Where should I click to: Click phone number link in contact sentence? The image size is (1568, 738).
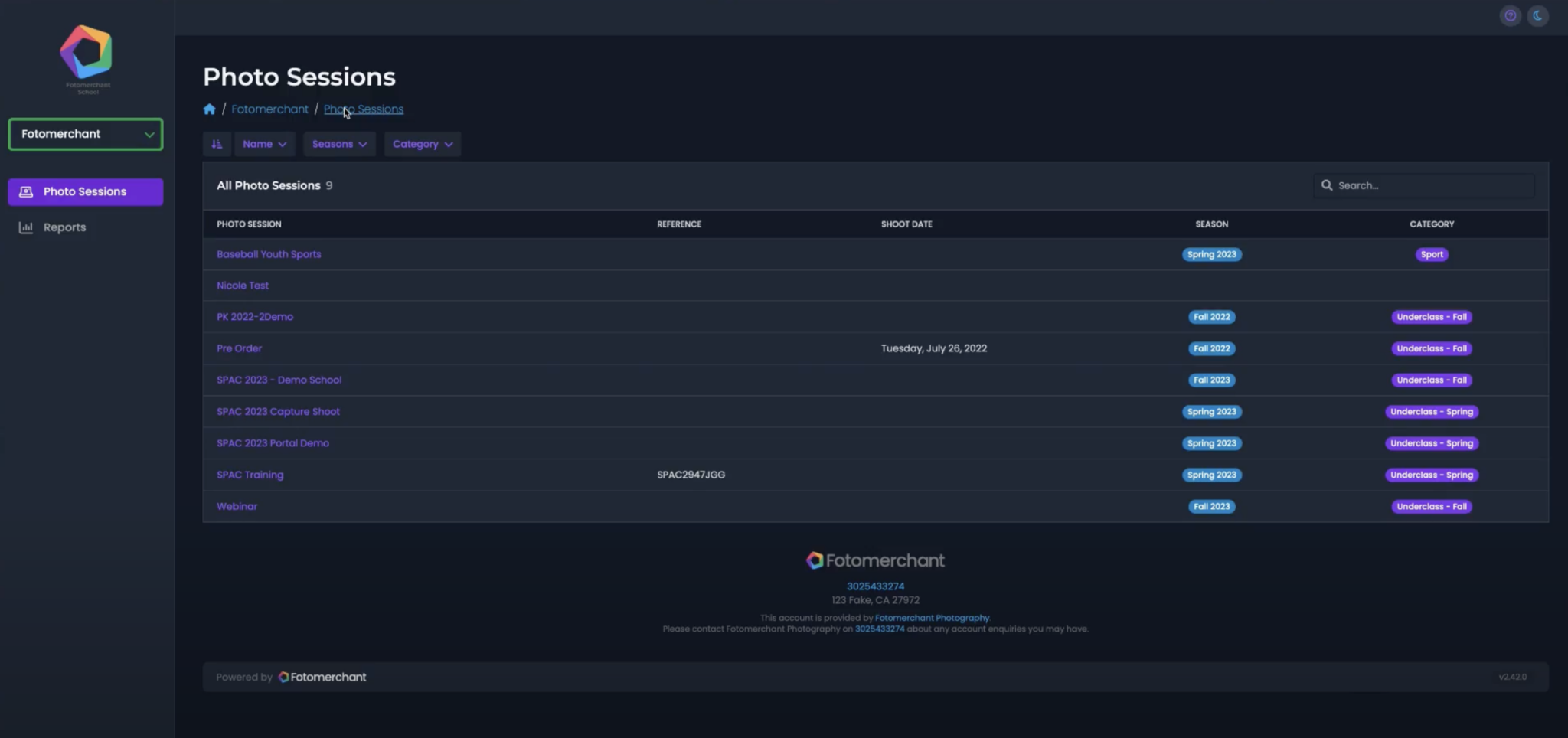(x=880, y=629)
